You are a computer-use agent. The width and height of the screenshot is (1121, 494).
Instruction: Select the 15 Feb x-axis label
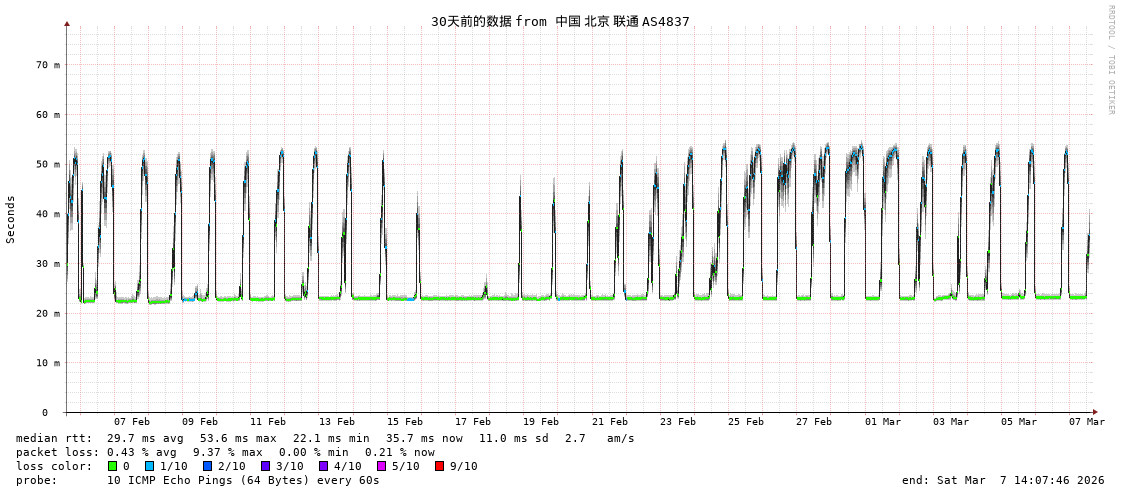(x=404, y=422)
